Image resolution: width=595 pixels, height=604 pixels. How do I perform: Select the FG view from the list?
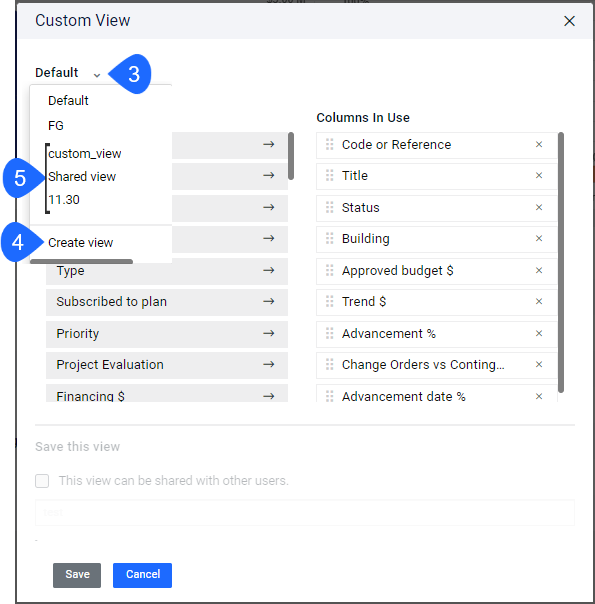pyautogui.click(x=56, y=126)
